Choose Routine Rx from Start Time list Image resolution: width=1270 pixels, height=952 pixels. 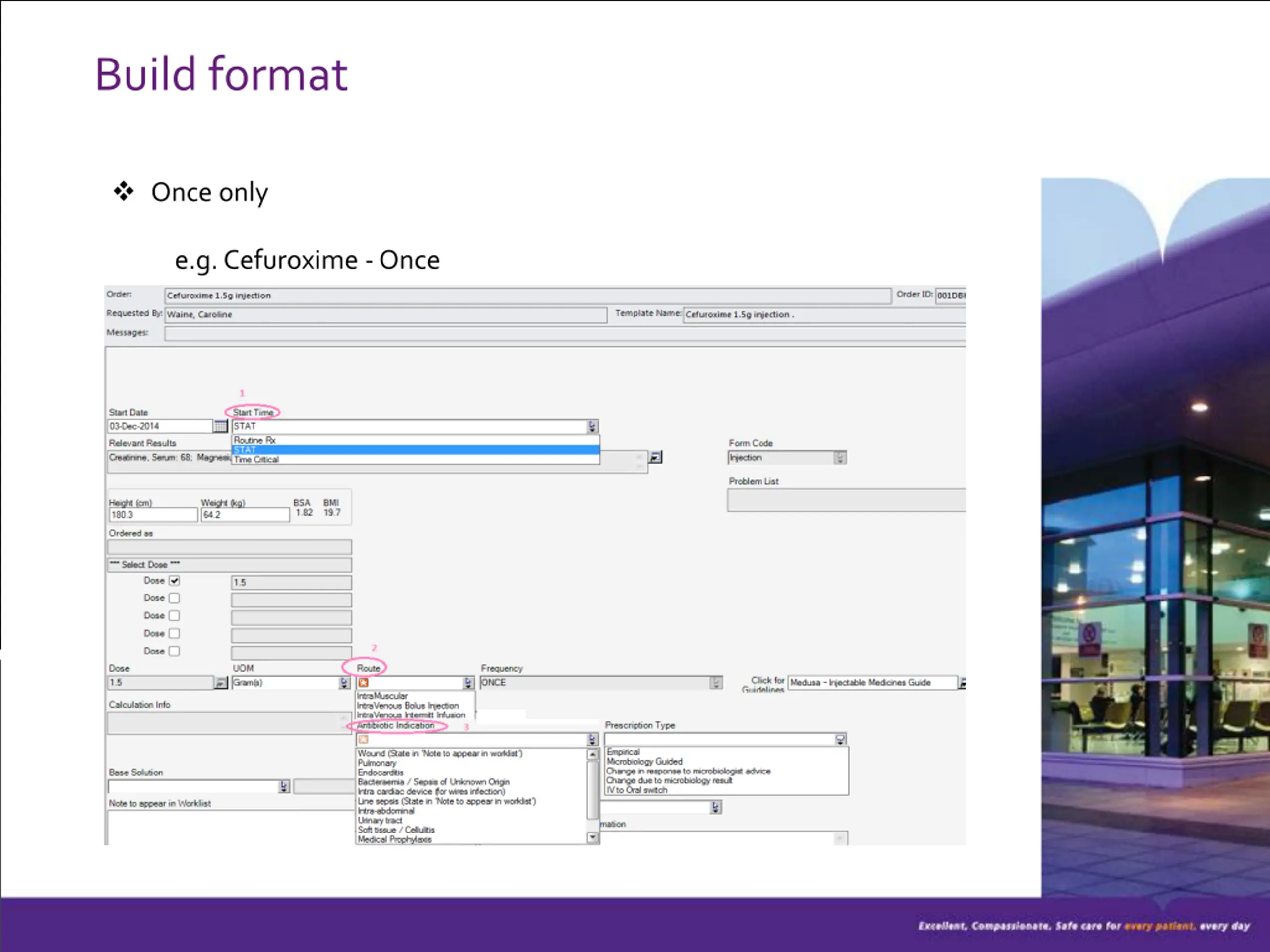pos(416,440)
